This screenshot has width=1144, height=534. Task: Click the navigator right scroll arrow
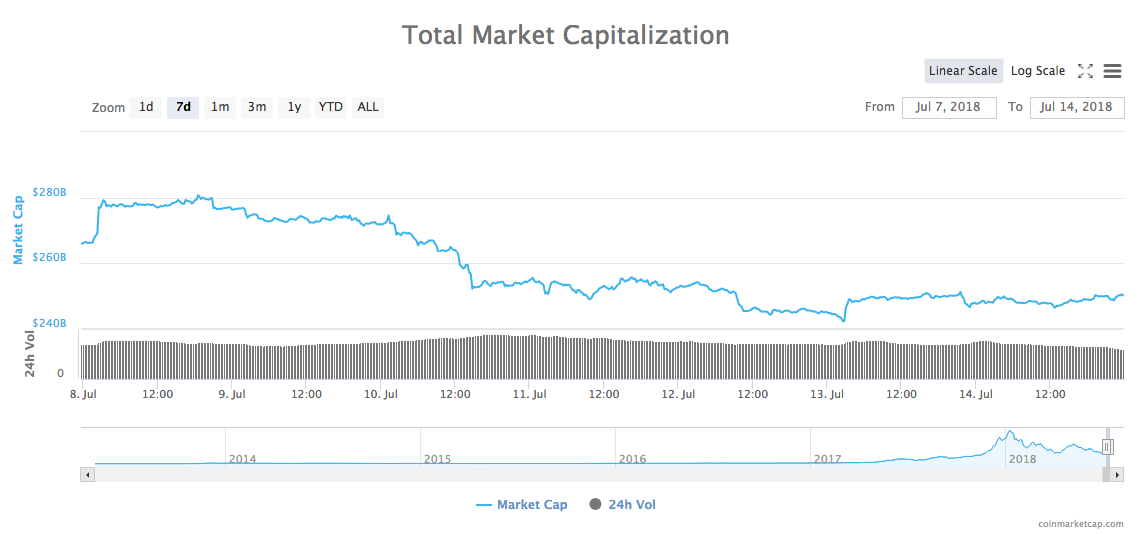tap(1118, 475)
